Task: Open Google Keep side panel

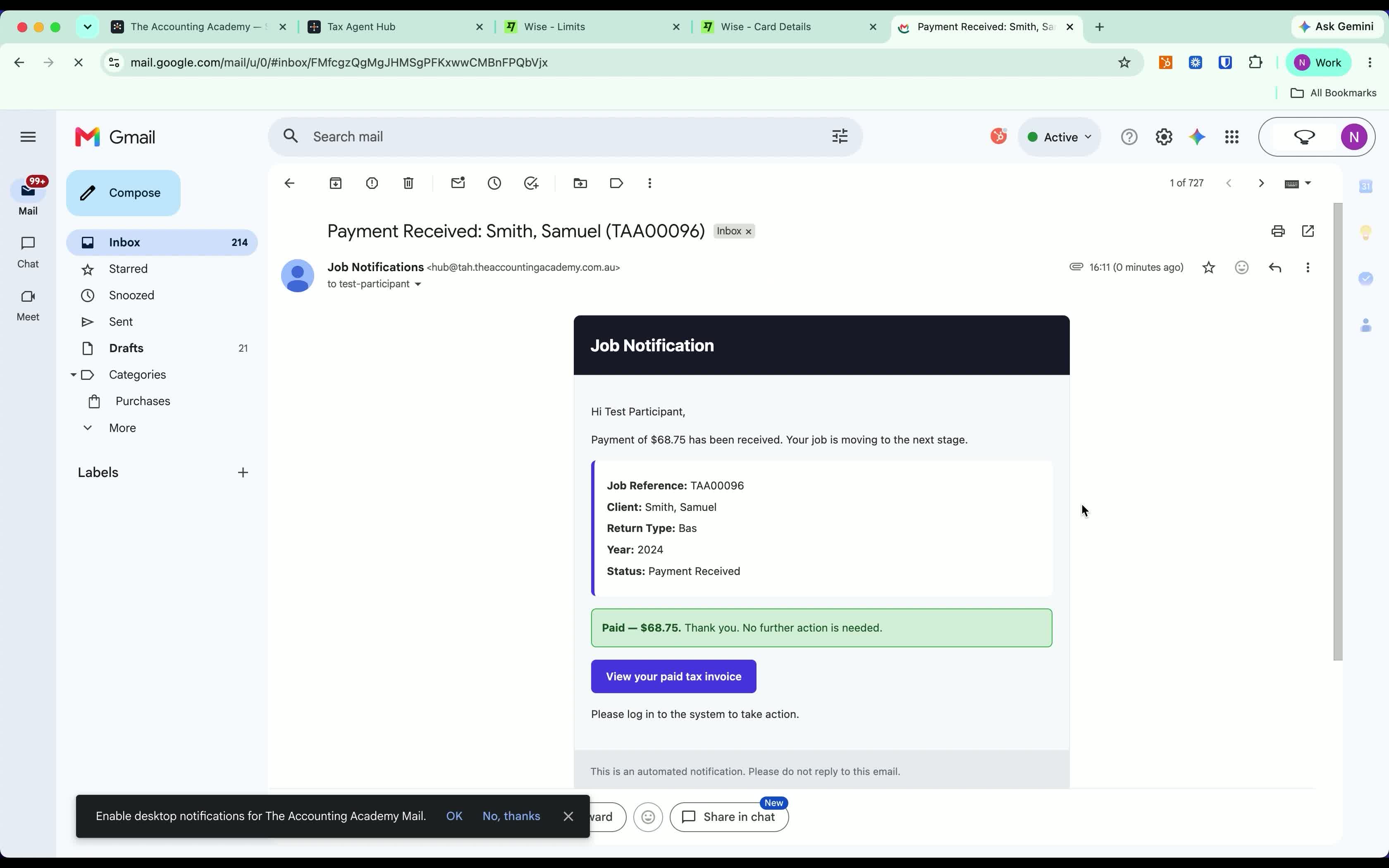Action: 1365,232
